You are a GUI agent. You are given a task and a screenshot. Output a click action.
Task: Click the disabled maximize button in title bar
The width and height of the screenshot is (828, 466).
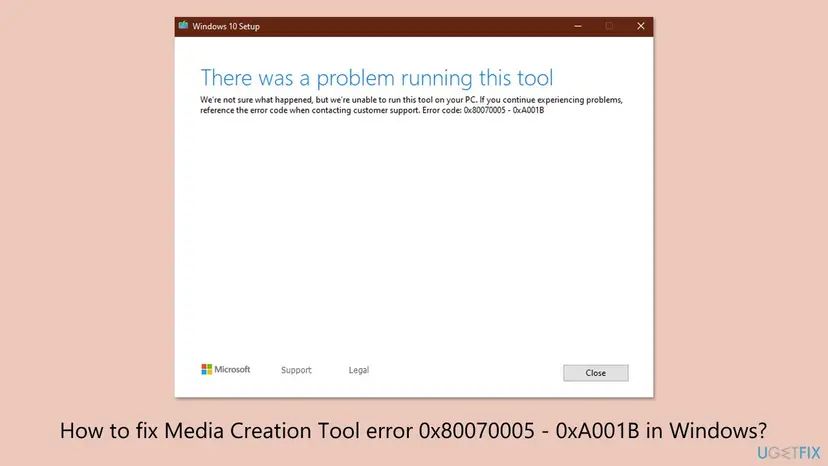(x=609, y=26)
